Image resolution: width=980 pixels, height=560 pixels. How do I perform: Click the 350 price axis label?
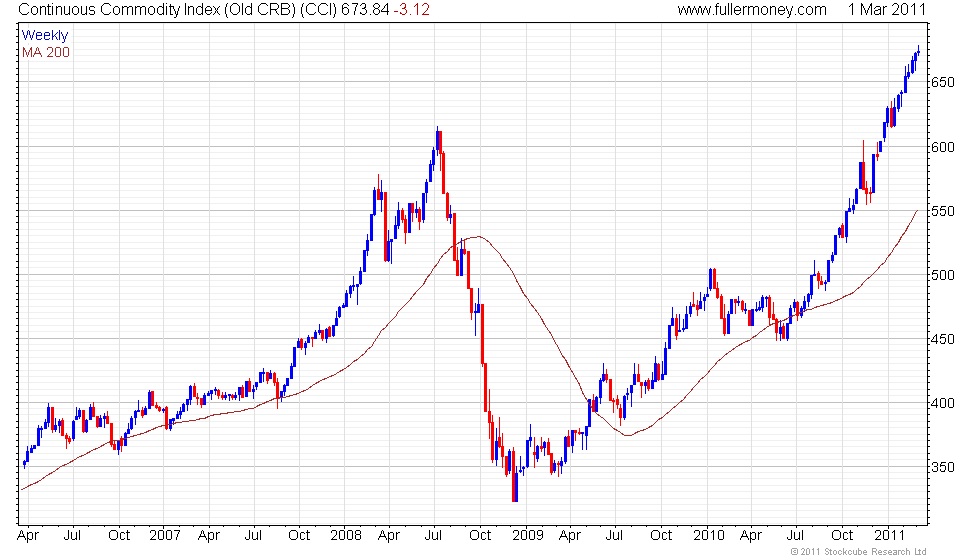click(x=943, y=468)
